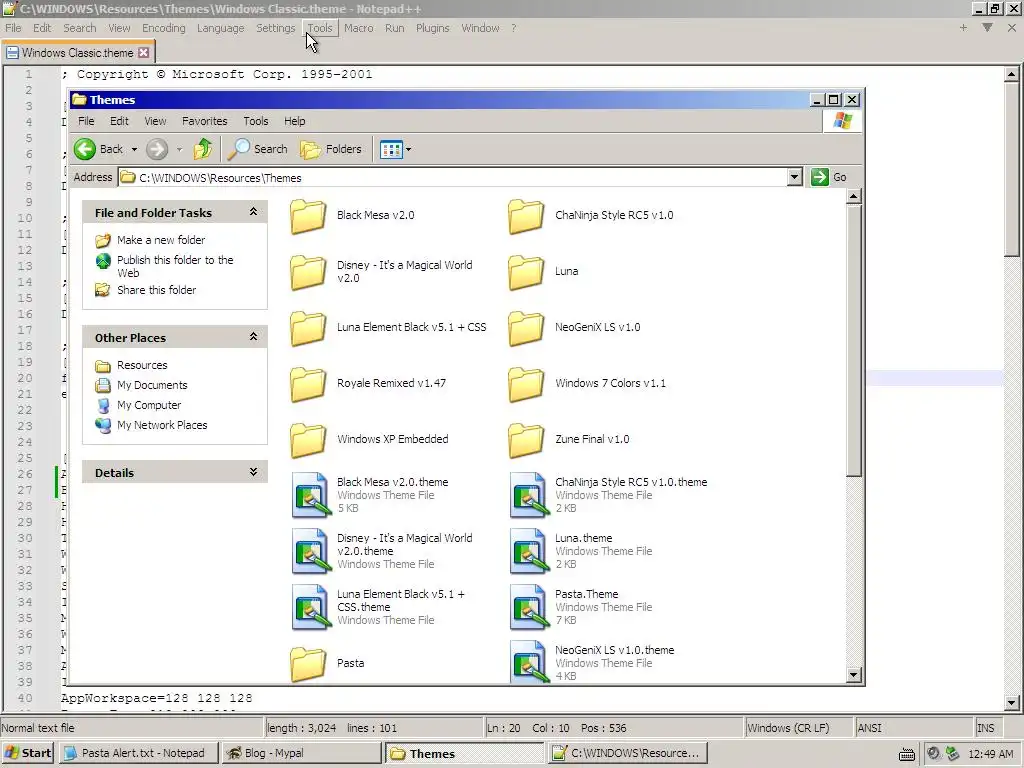Click the ANSI encoding status bar entry
Screen dimensions: 1024x768
(913, 728)
